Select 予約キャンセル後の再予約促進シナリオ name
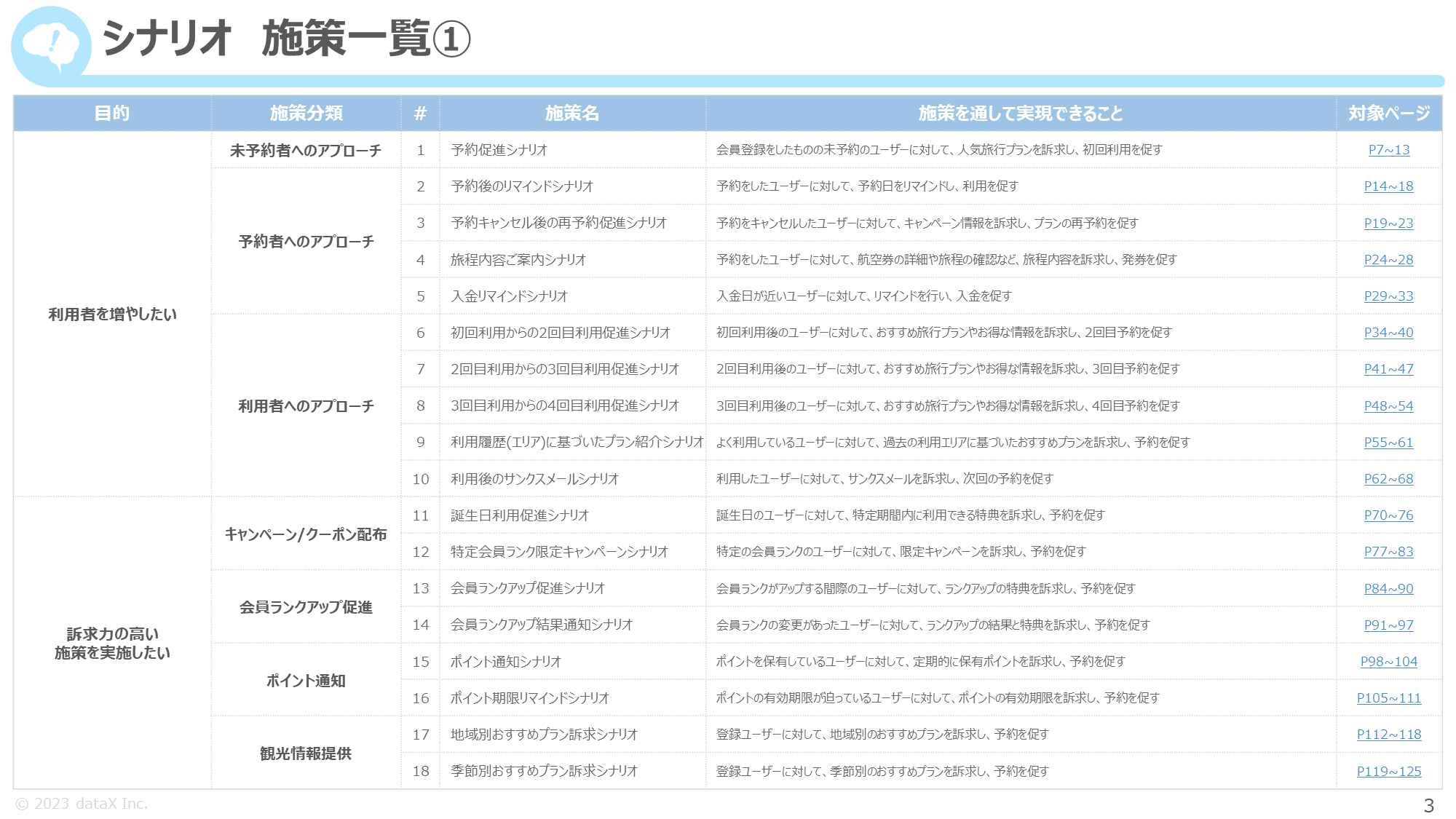This screenshot has height=819, width=1456. pyautogui.click(x=558, y=223)
